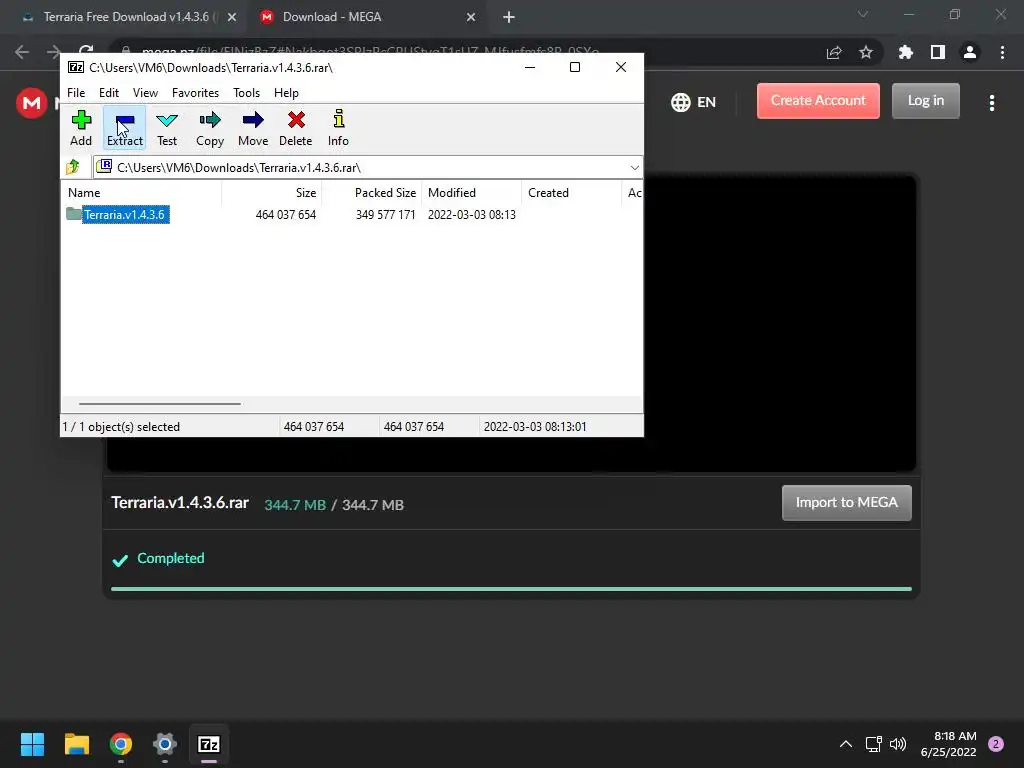1024x768 pixels.
Task: Show hidden system tray icons
Action: point(846,744)
